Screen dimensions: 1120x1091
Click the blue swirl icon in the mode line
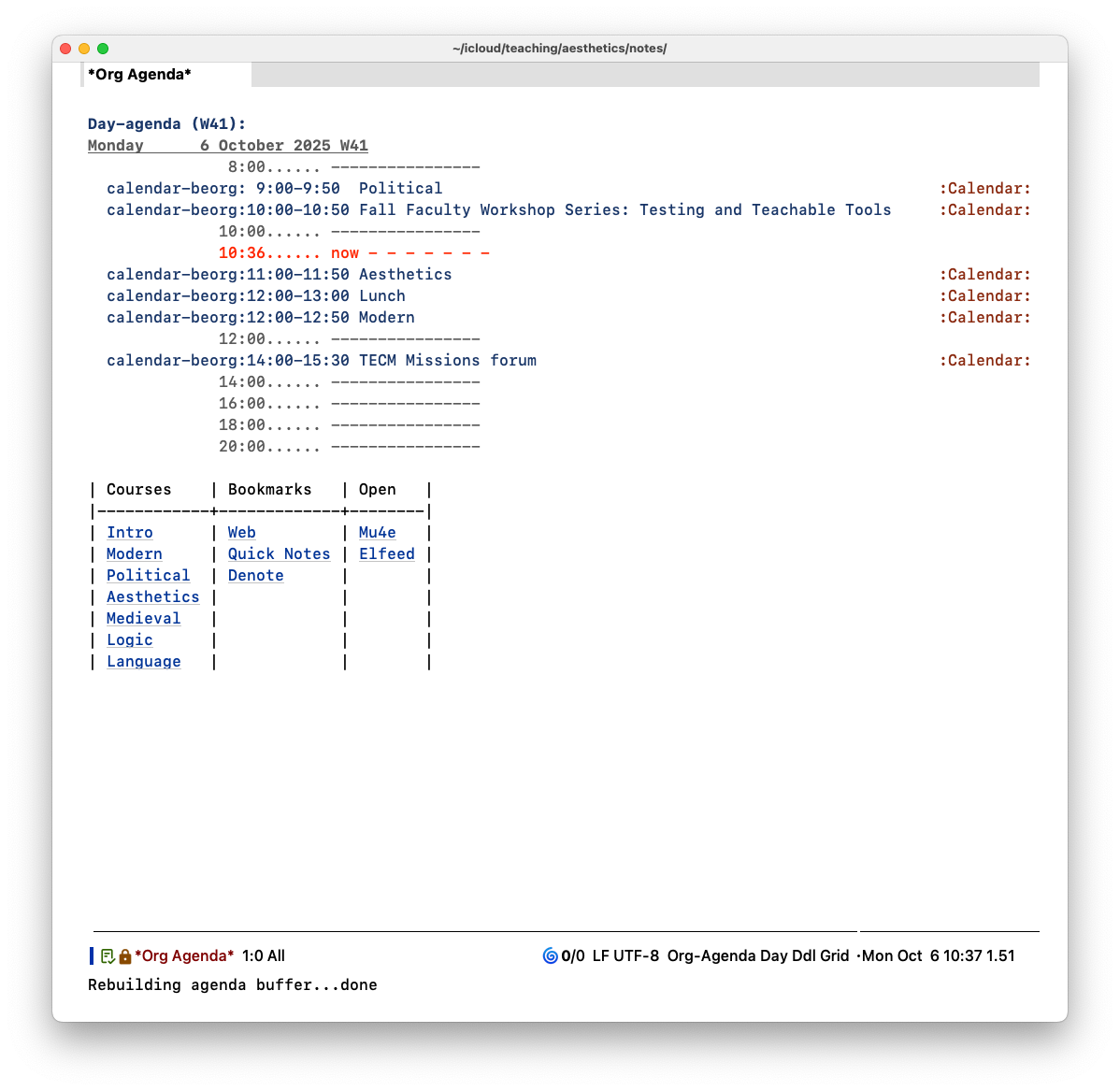click(550, 955)
